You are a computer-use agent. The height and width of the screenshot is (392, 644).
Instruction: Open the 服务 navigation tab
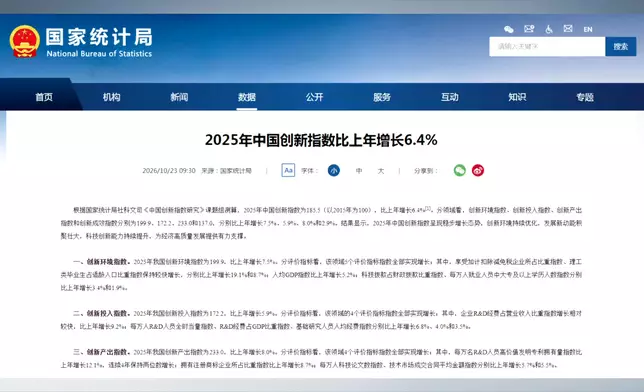382,97
